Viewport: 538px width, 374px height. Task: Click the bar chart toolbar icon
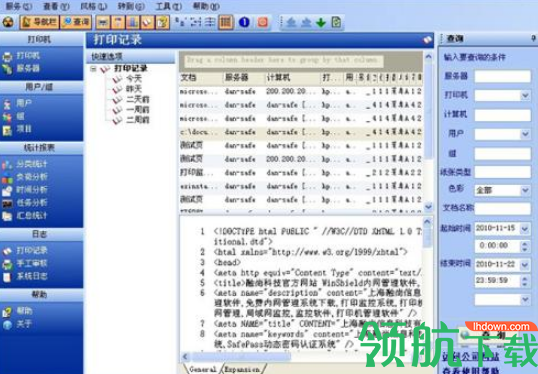pos(133,23)
